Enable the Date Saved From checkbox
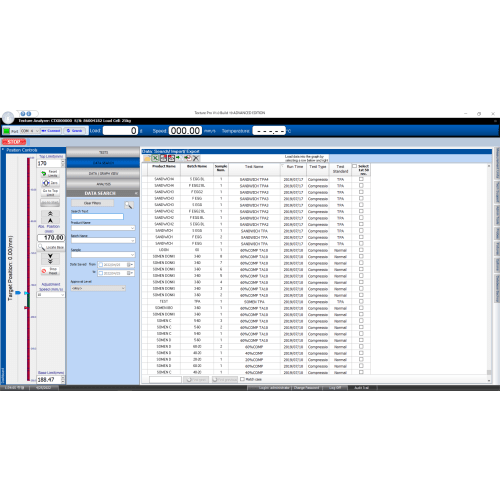The width and height of the screenshot is (500, 500). [101, 265]
